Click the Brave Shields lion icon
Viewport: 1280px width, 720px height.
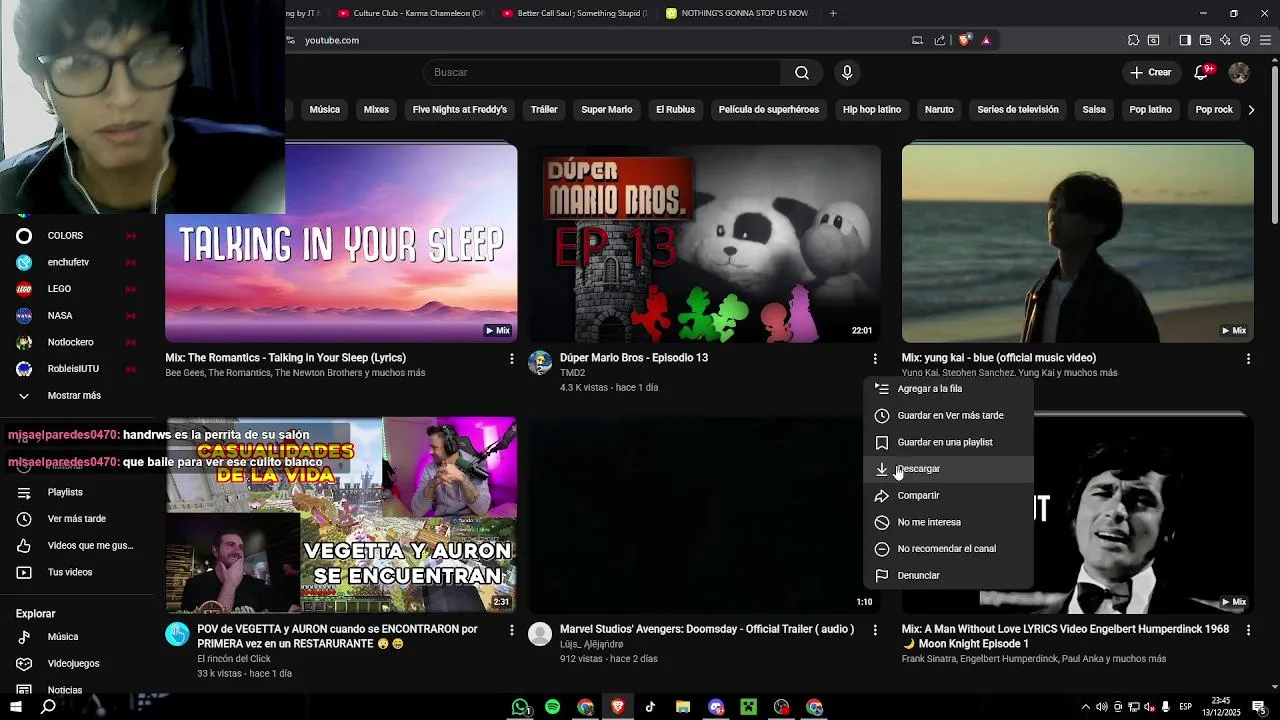[964, 40]
